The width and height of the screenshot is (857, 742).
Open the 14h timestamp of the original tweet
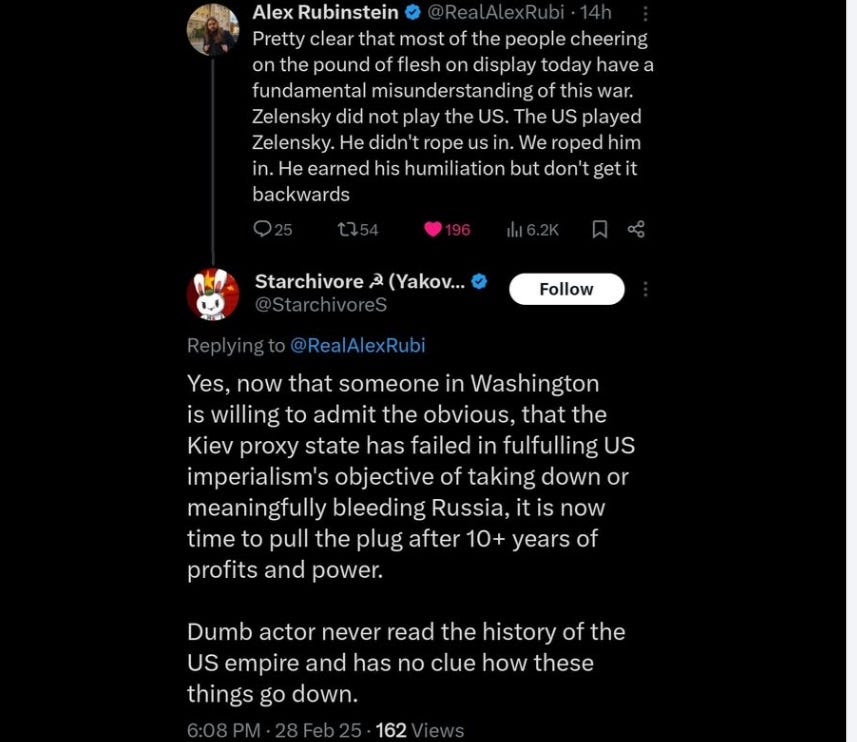tap(596, 13)
